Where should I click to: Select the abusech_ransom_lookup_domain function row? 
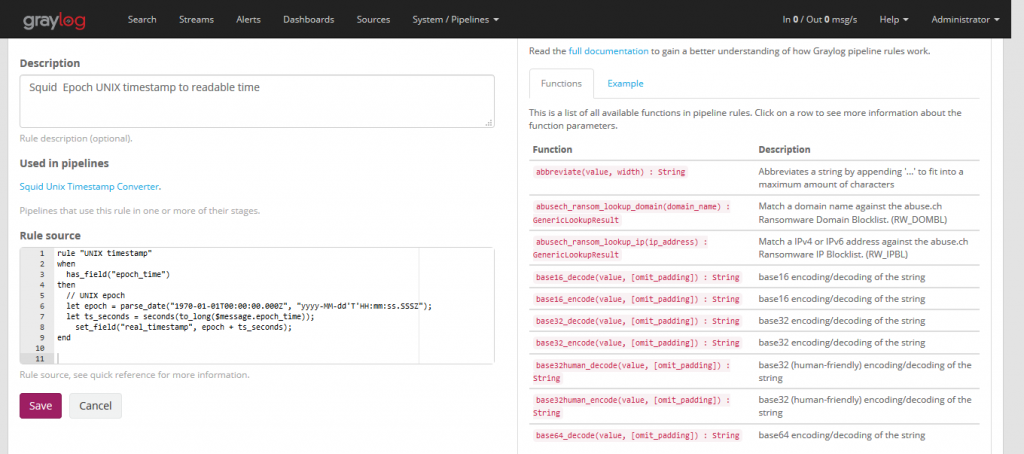coord(754,212)
